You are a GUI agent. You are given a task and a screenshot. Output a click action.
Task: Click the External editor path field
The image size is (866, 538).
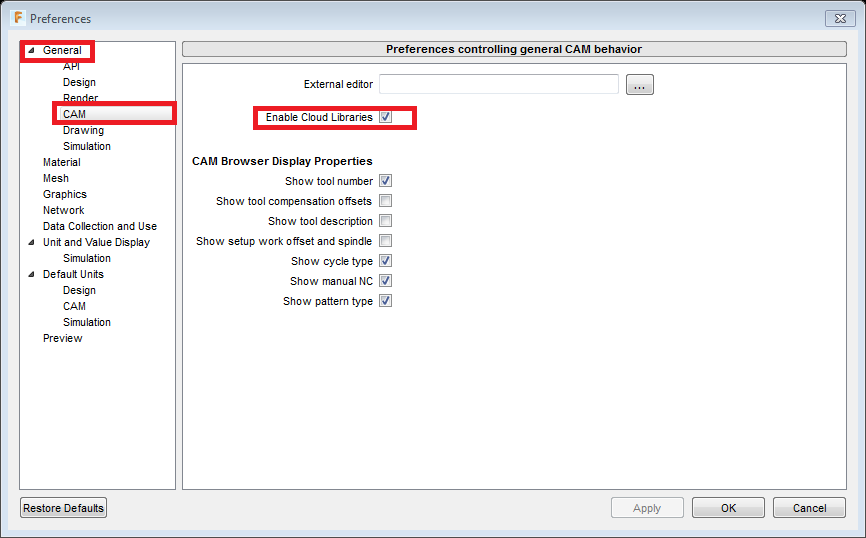[x=499, y=85]
